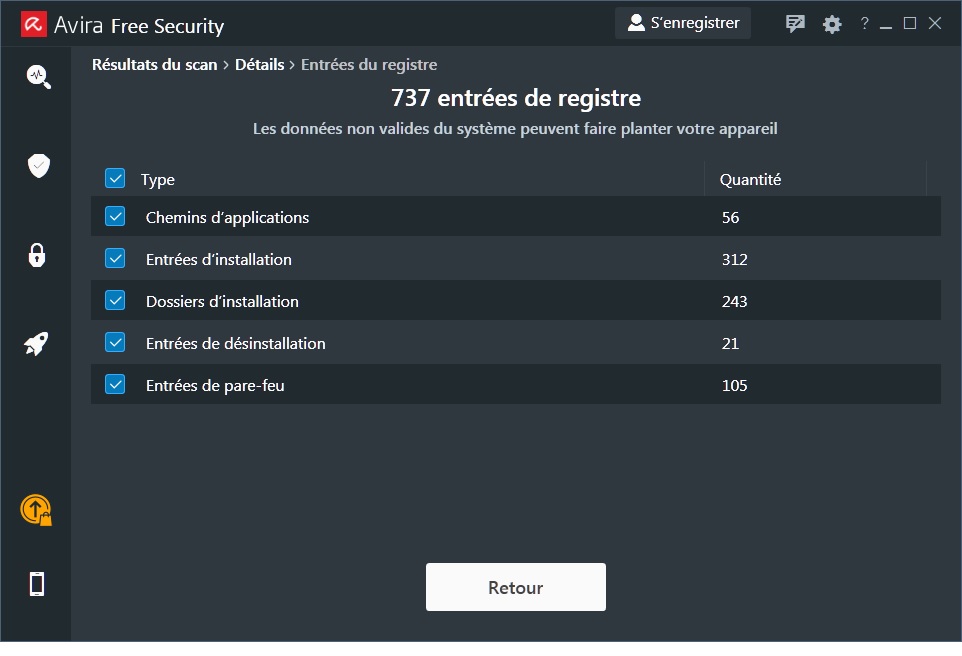Open the settings gear icon
Image resolution: width=962 pixels, height=656 pixels.
pyautogui.click(x=832, y=24)
